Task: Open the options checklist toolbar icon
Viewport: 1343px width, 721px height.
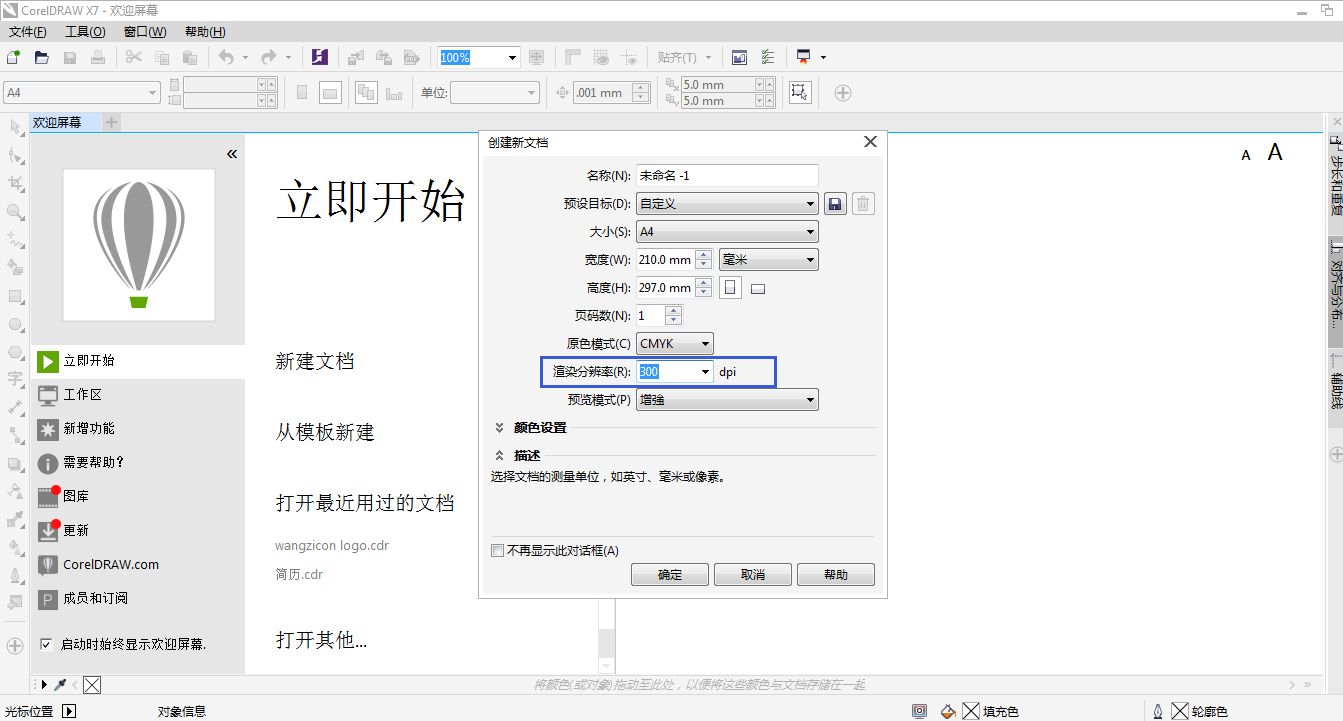Action: click(x=768, y=57)
